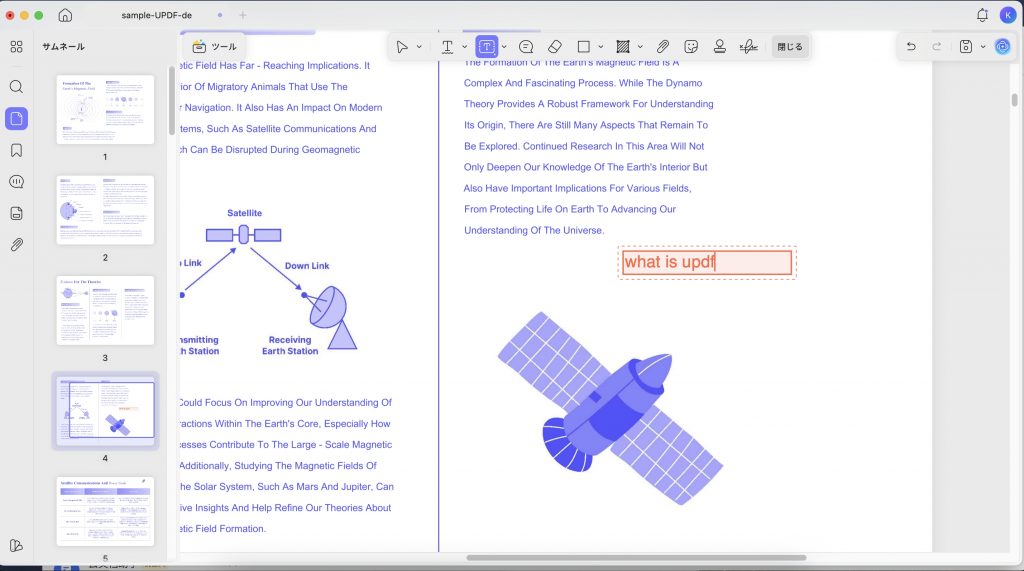This screenshot has width=1024, height=571.
Task: Open the sticker tool
Action: tap(691, 46)
